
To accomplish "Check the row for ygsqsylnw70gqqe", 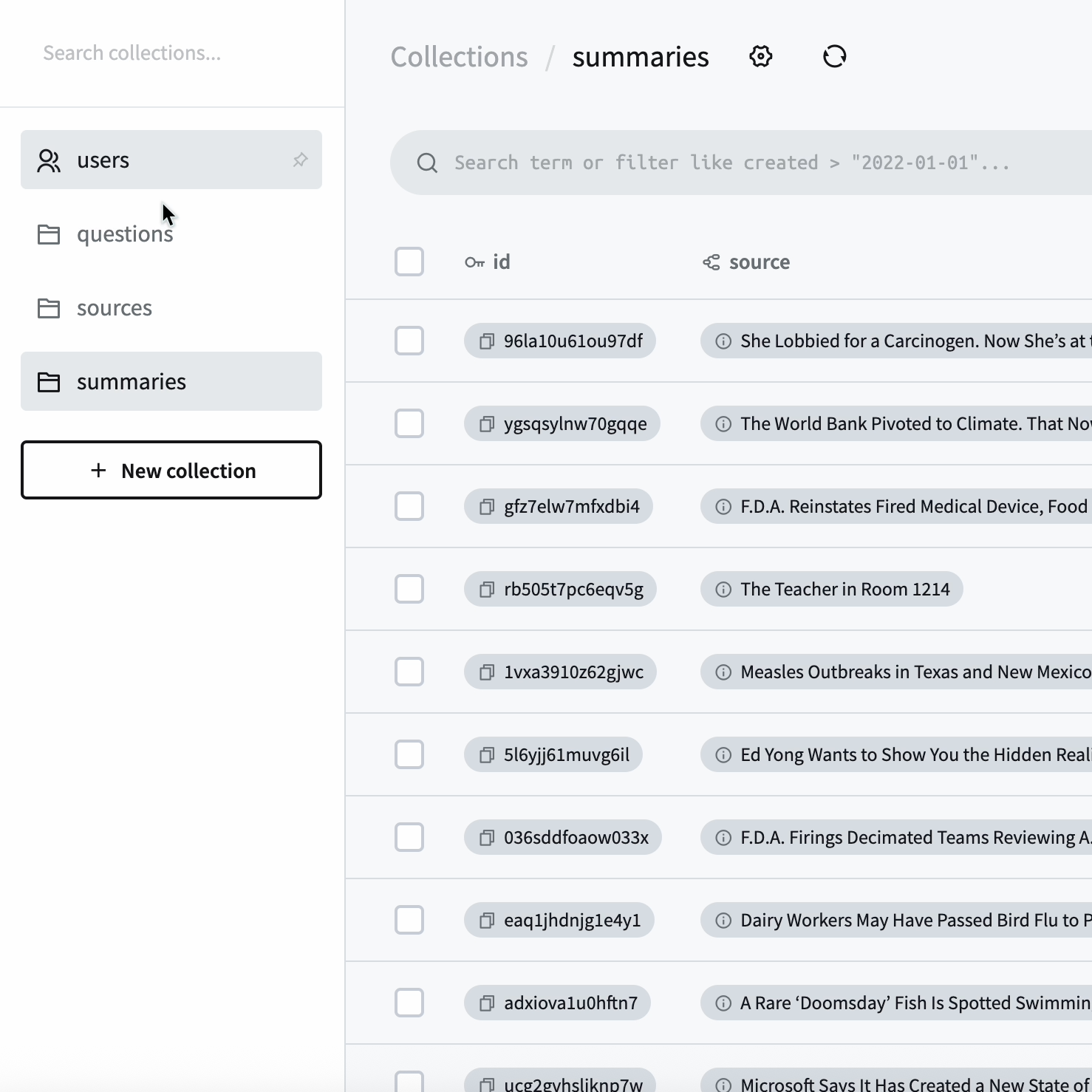I will pos(409,424).
